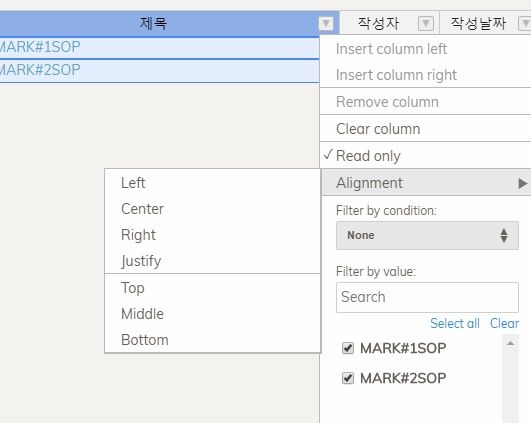Toggle the Read only option

pyautogui.click(x=425, y=156)
